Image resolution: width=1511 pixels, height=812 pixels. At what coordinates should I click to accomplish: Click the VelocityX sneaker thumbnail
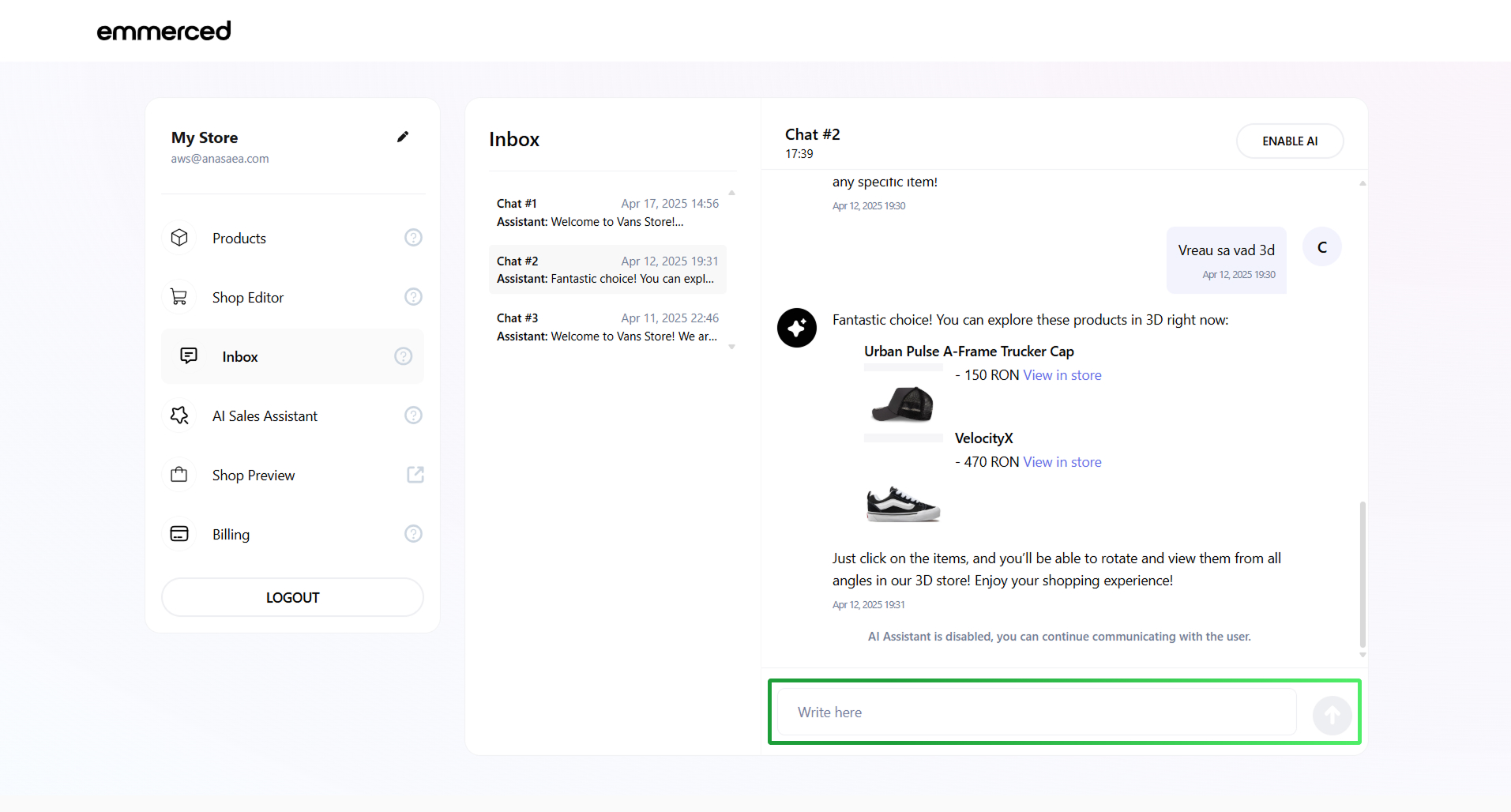(903, 504)
